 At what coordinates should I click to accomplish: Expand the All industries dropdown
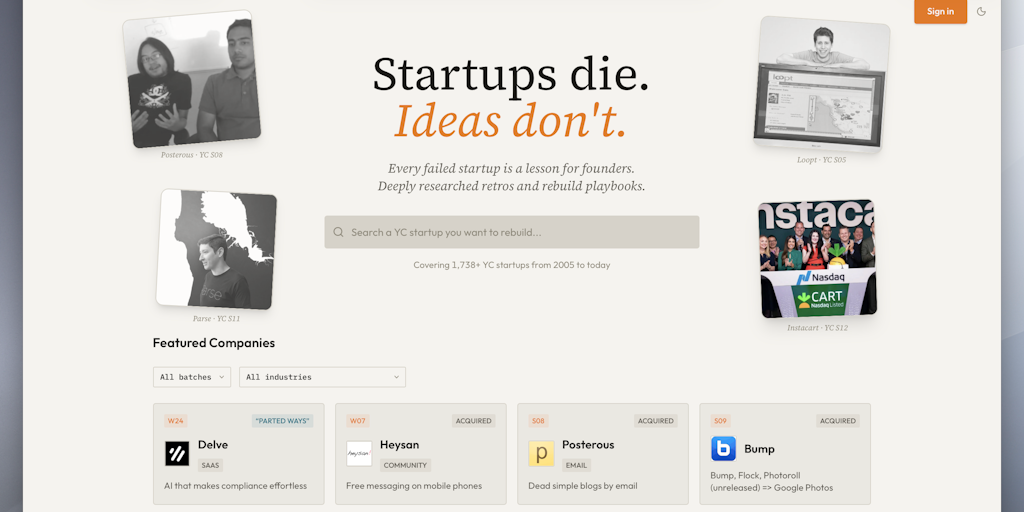tap(322, 377)
